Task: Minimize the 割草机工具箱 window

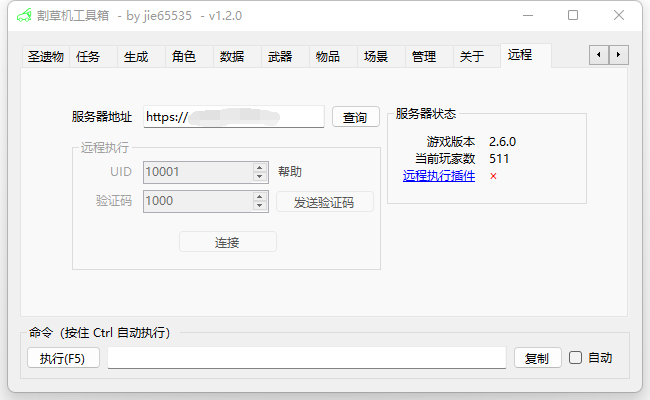Action: click(526, 16)
